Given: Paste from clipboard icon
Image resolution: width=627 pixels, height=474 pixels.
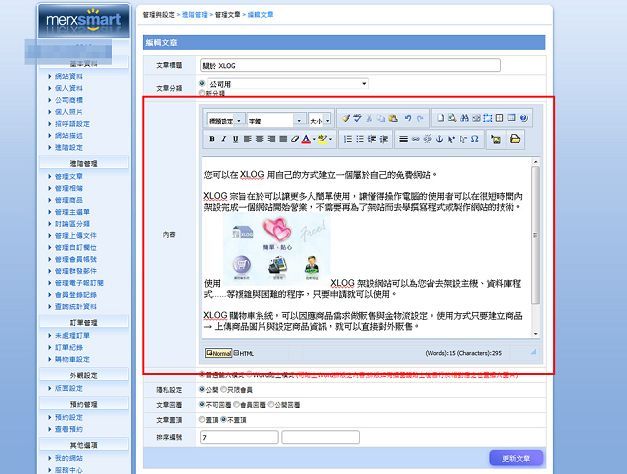Looking at the screenshot, I should (x=393, y=118).
